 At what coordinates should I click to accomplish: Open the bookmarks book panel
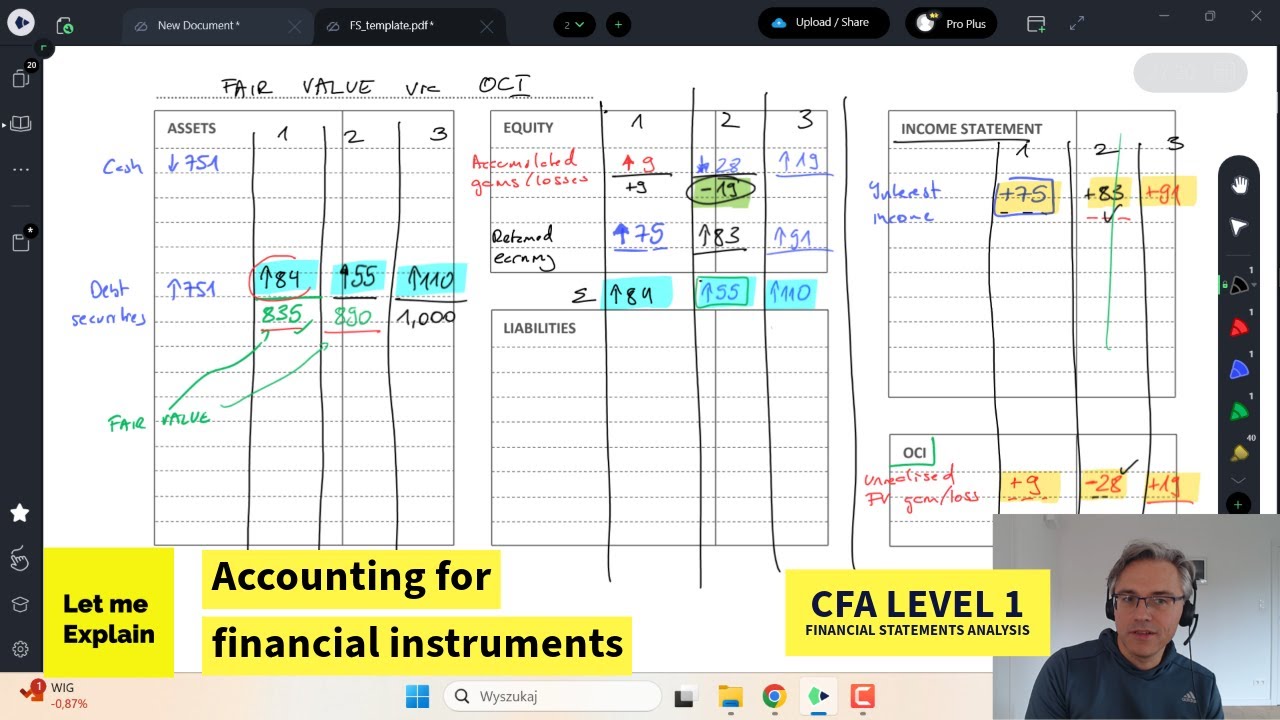coord(21,124)
